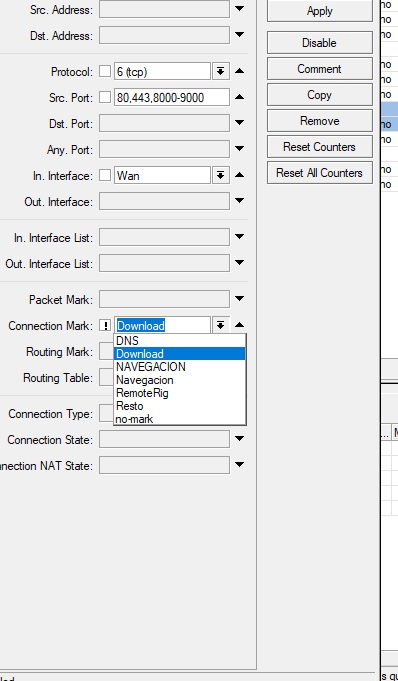Choose Navegacion connection mark option
The image size is (398, 681).
click(x=179, y=380)
